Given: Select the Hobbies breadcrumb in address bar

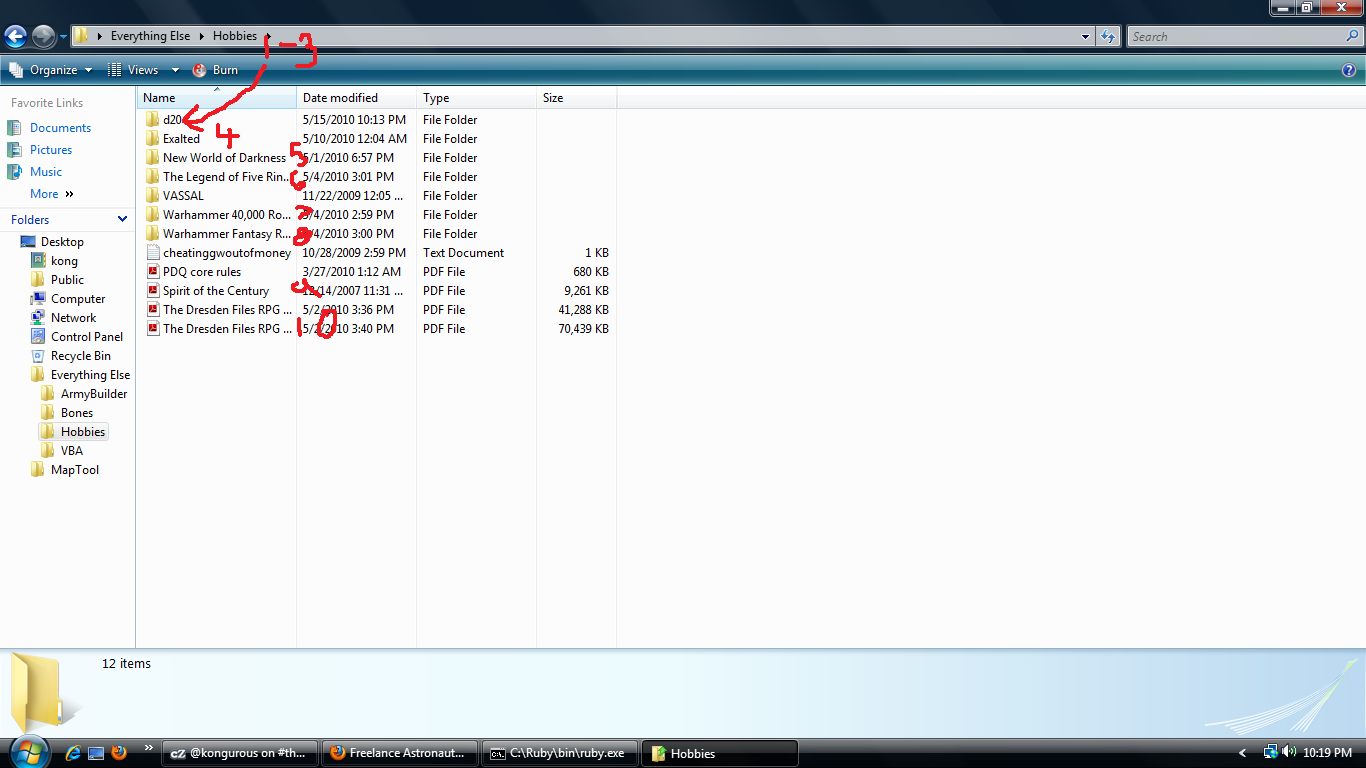Looking at the screenshot, I should click(x=235, y=36).
